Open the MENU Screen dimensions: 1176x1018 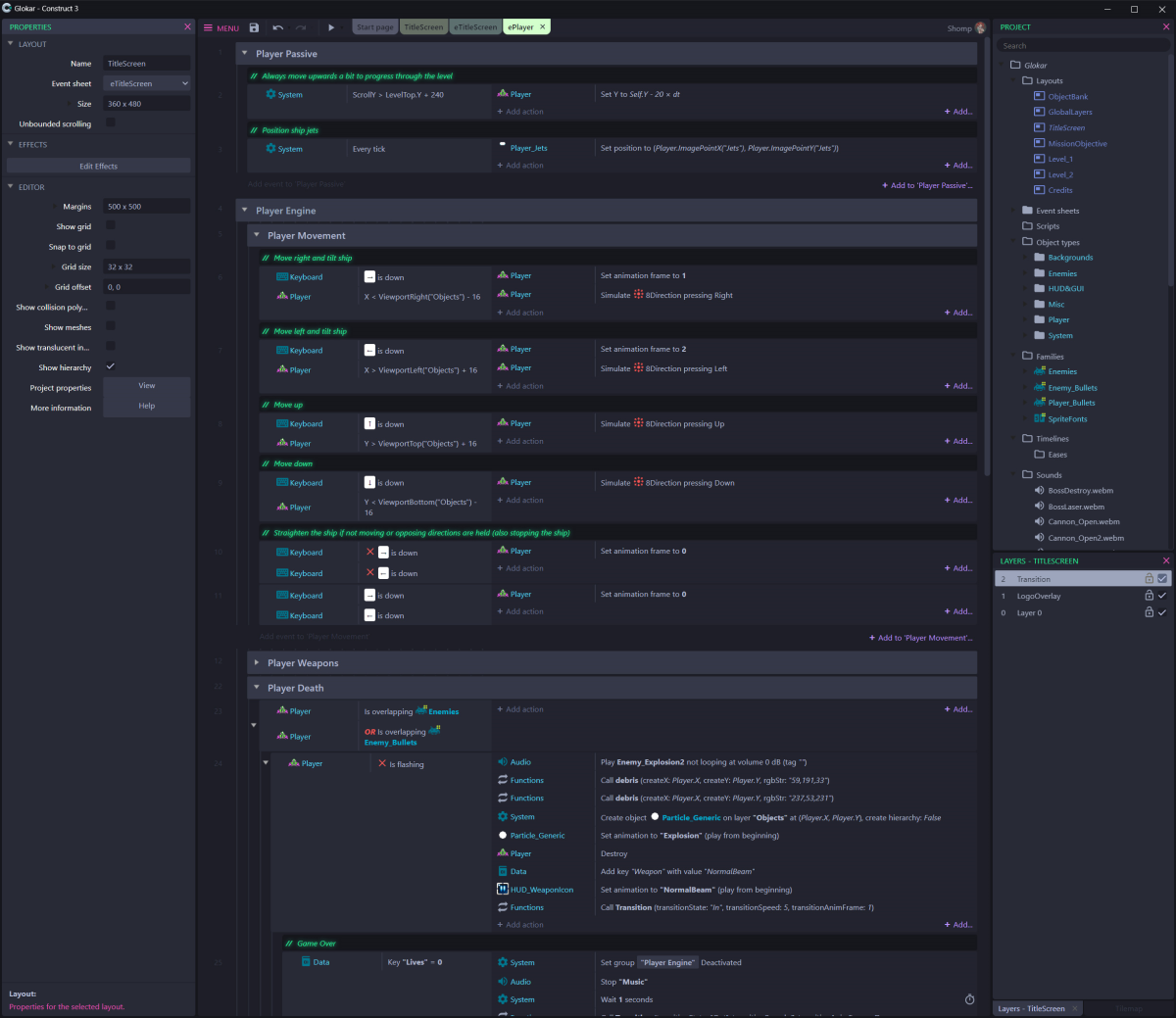[x=220, y=27]
